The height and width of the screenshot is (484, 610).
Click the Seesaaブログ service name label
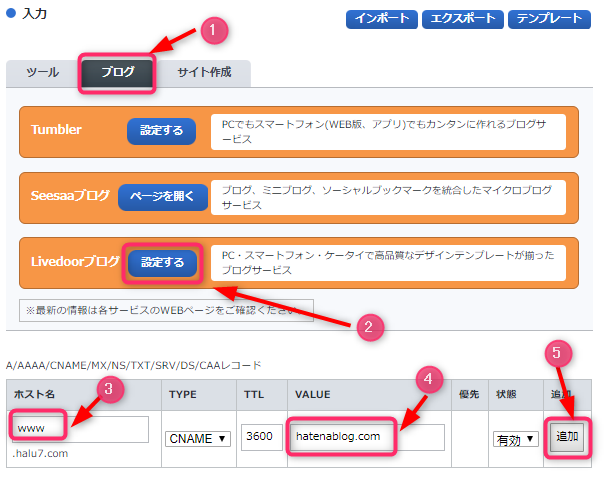point(70,196)
